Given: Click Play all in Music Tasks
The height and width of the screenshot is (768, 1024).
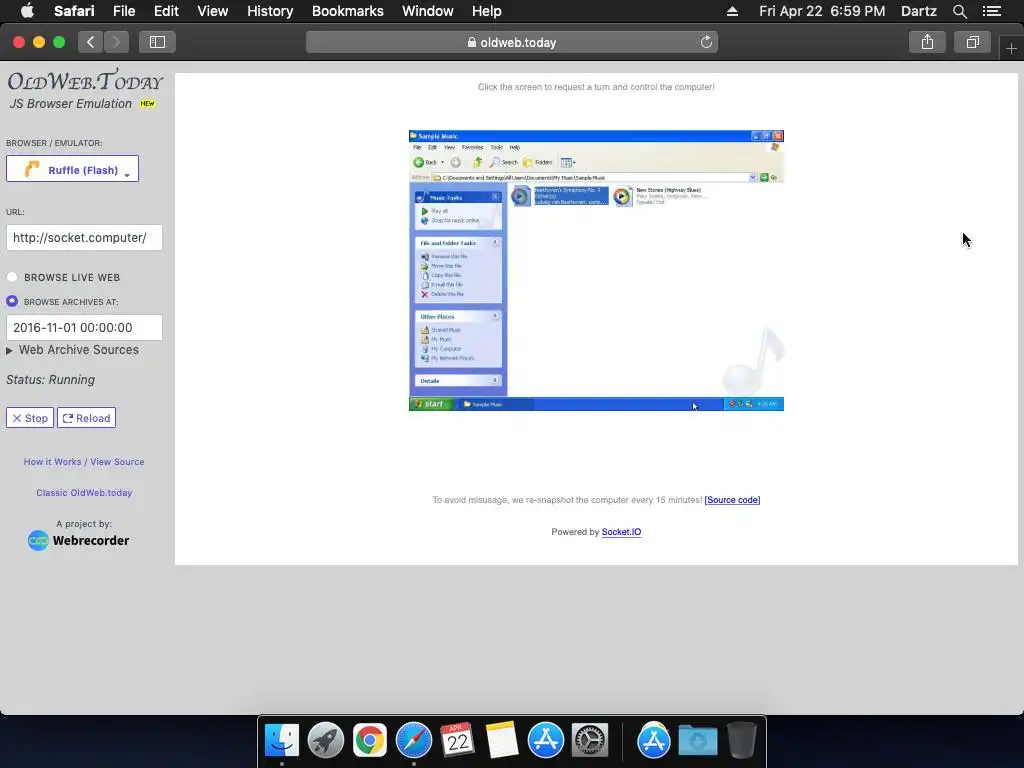Looking at the screenshot, I should pos(434,211).
